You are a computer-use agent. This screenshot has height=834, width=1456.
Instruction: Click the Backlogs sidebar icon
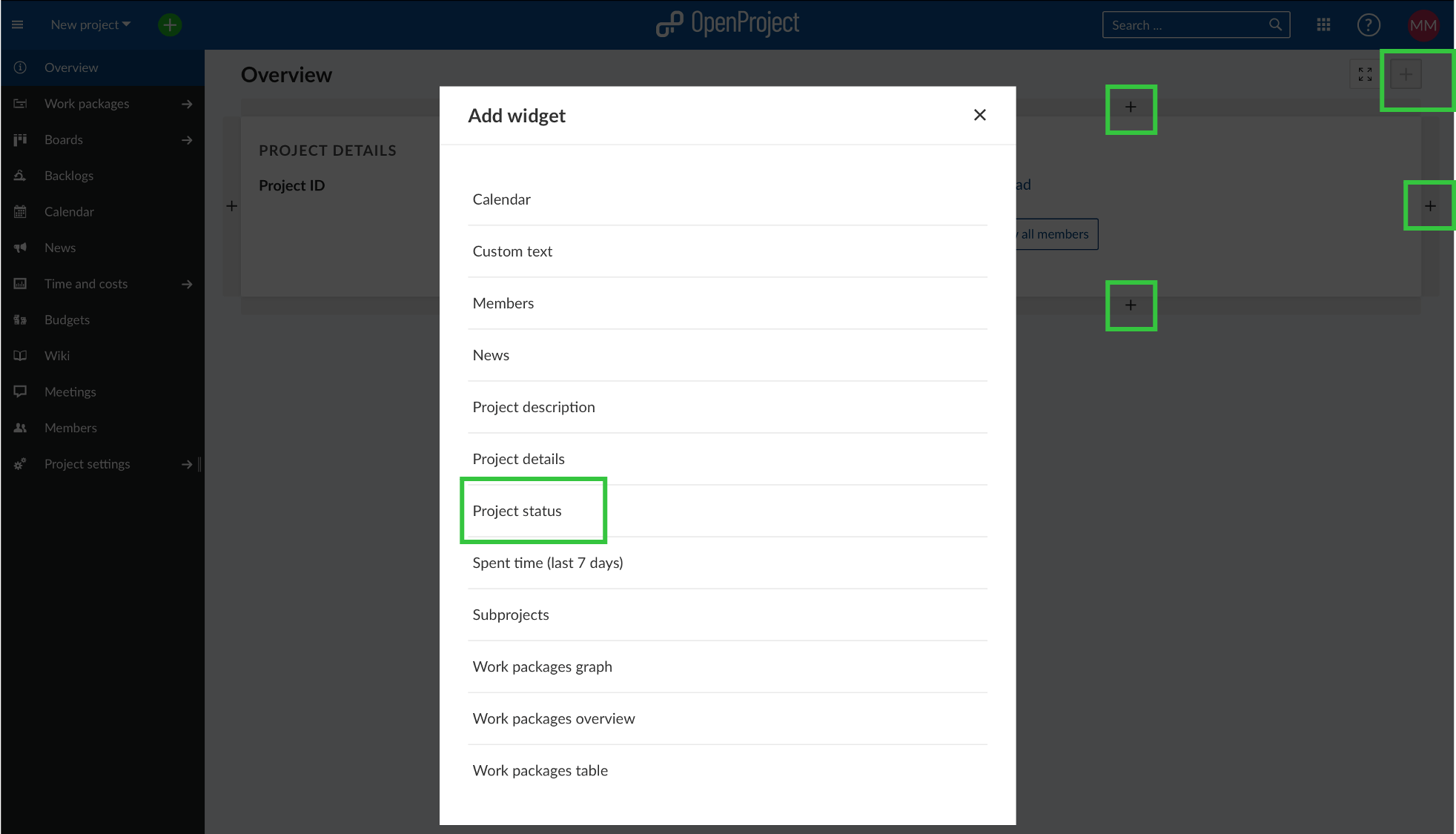click(20, 175)
